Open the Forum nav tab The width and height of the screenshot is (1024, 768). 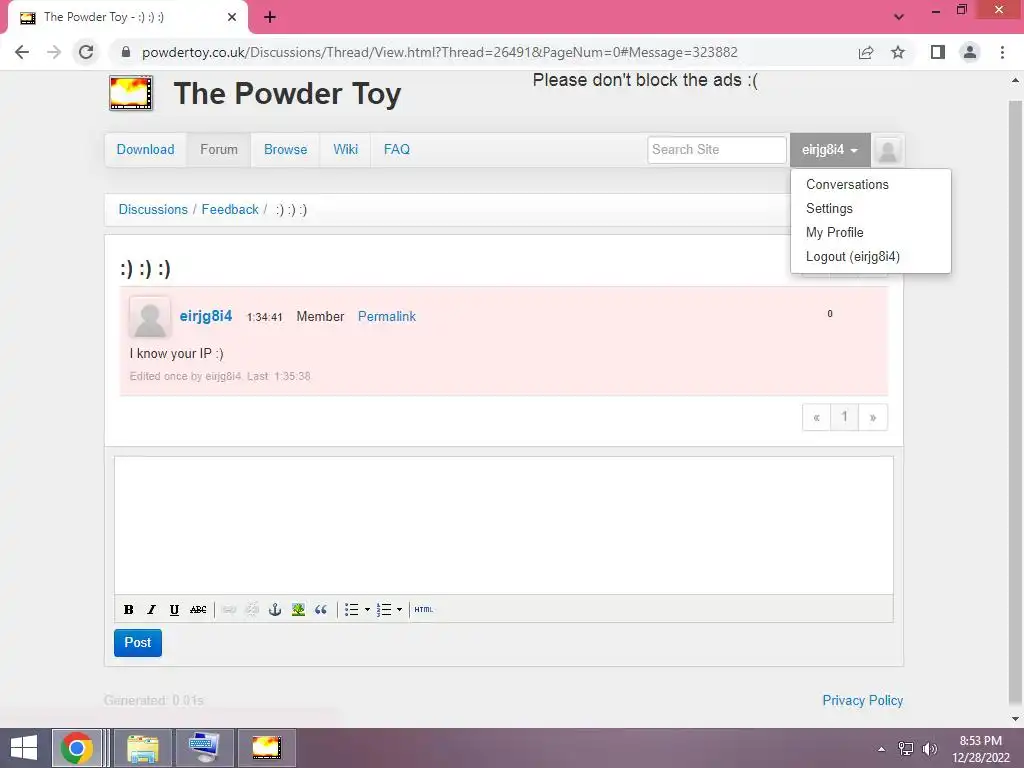219,150
